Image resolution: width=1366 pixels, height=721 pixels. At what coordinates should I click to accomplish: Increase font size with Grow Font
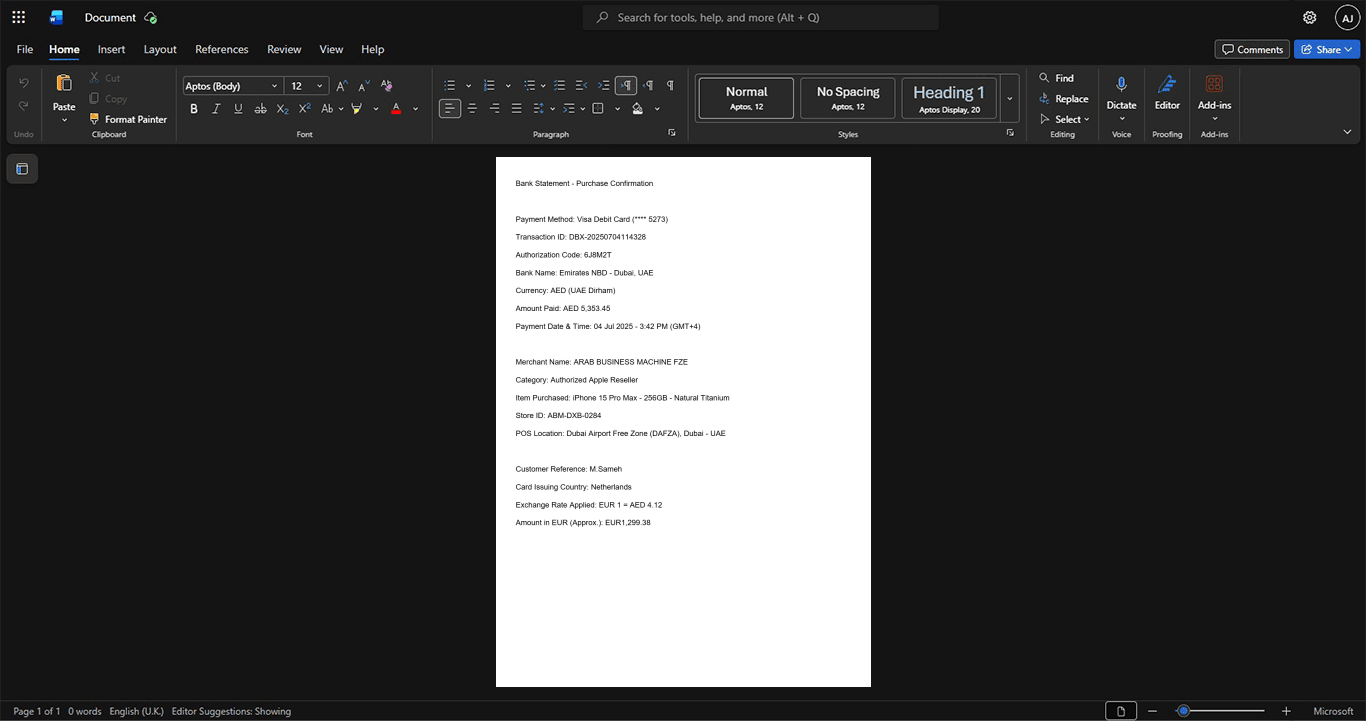tap(342, 86)
